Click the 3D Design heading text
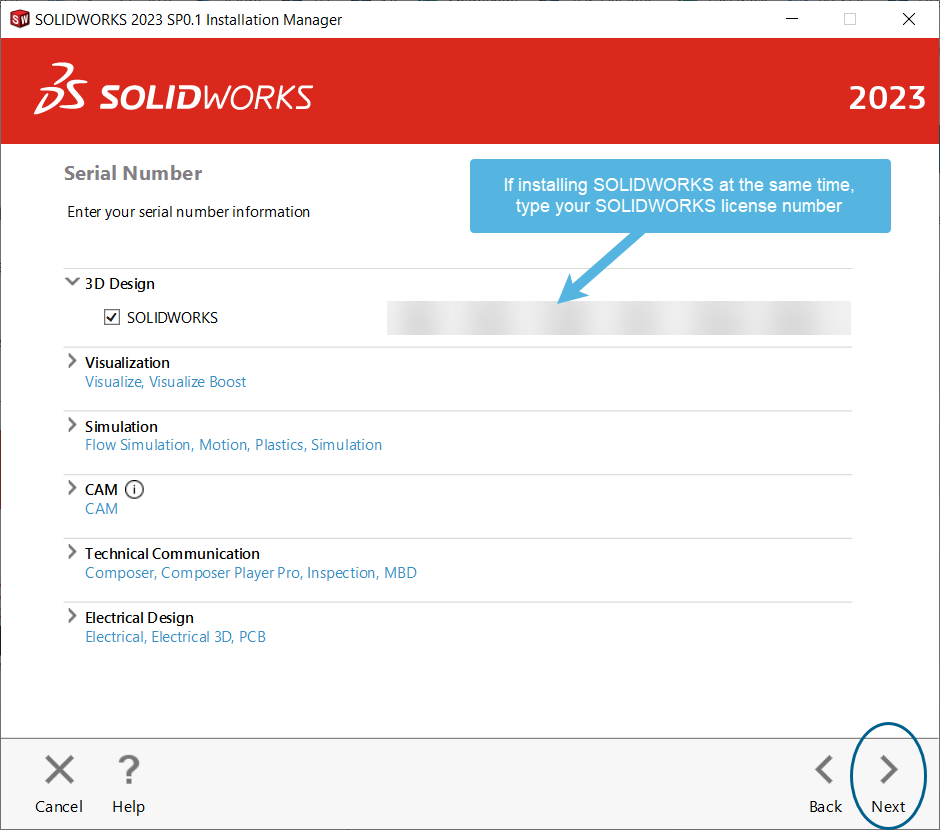The width and height of the screenshot is (940, 830). (x=120, y=283)
